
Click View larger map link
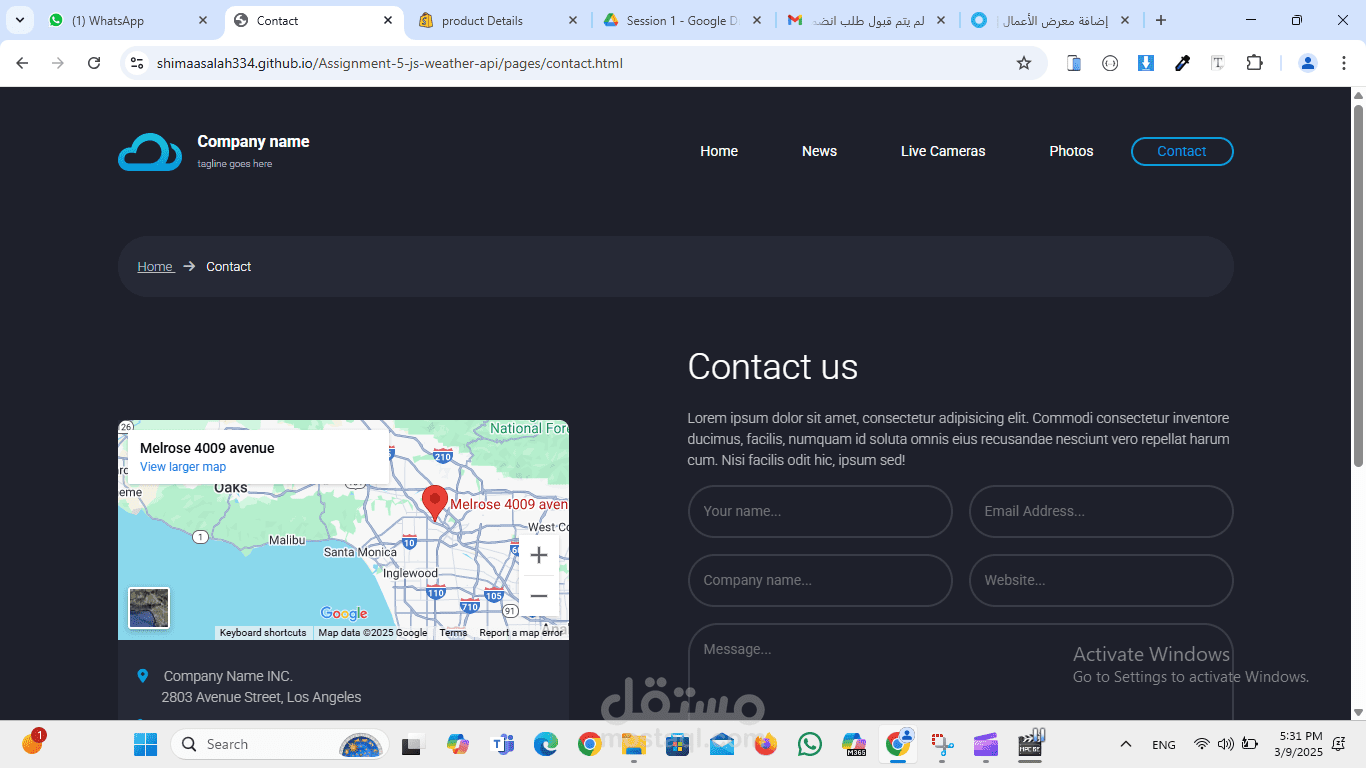183,467
